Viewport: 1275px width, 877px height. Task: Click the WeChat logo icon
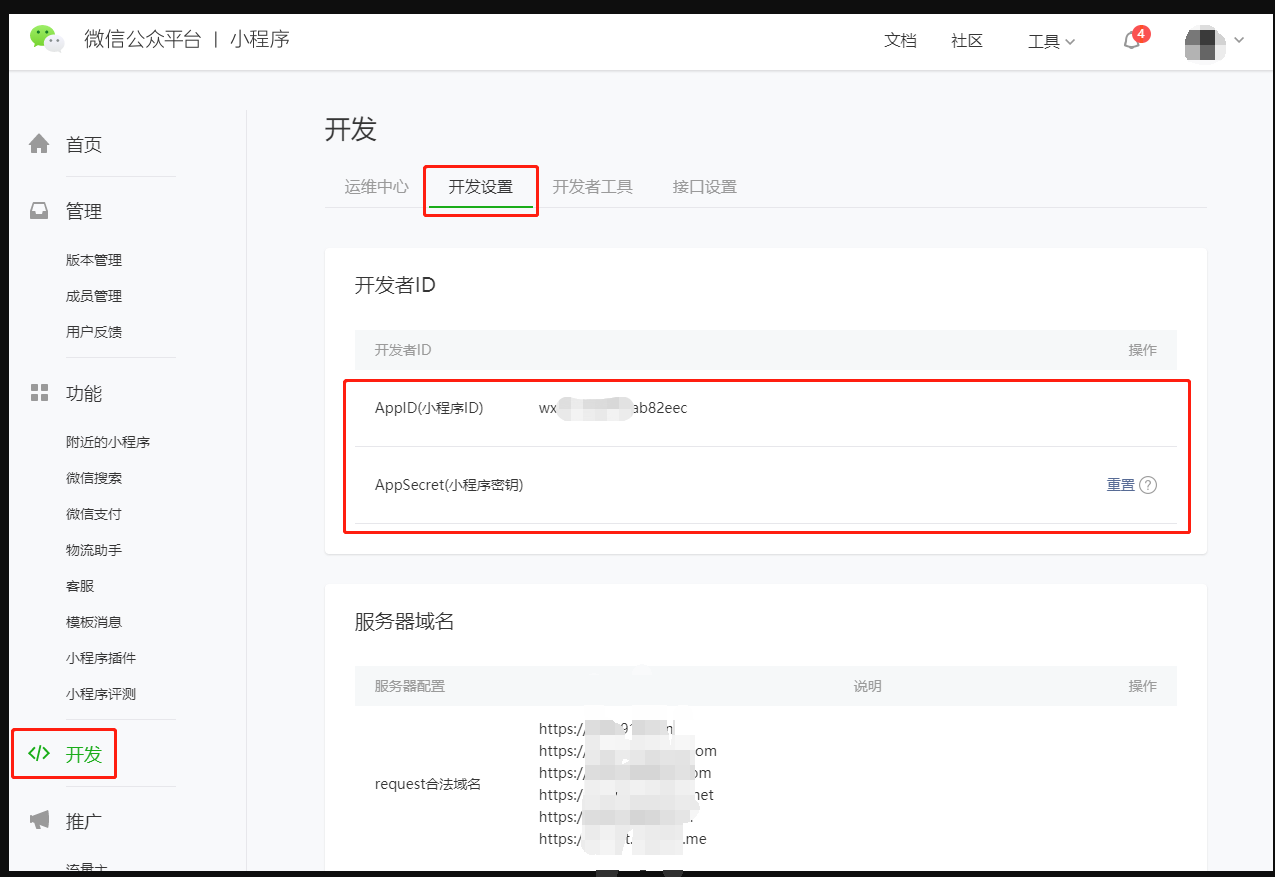(47, 39)
